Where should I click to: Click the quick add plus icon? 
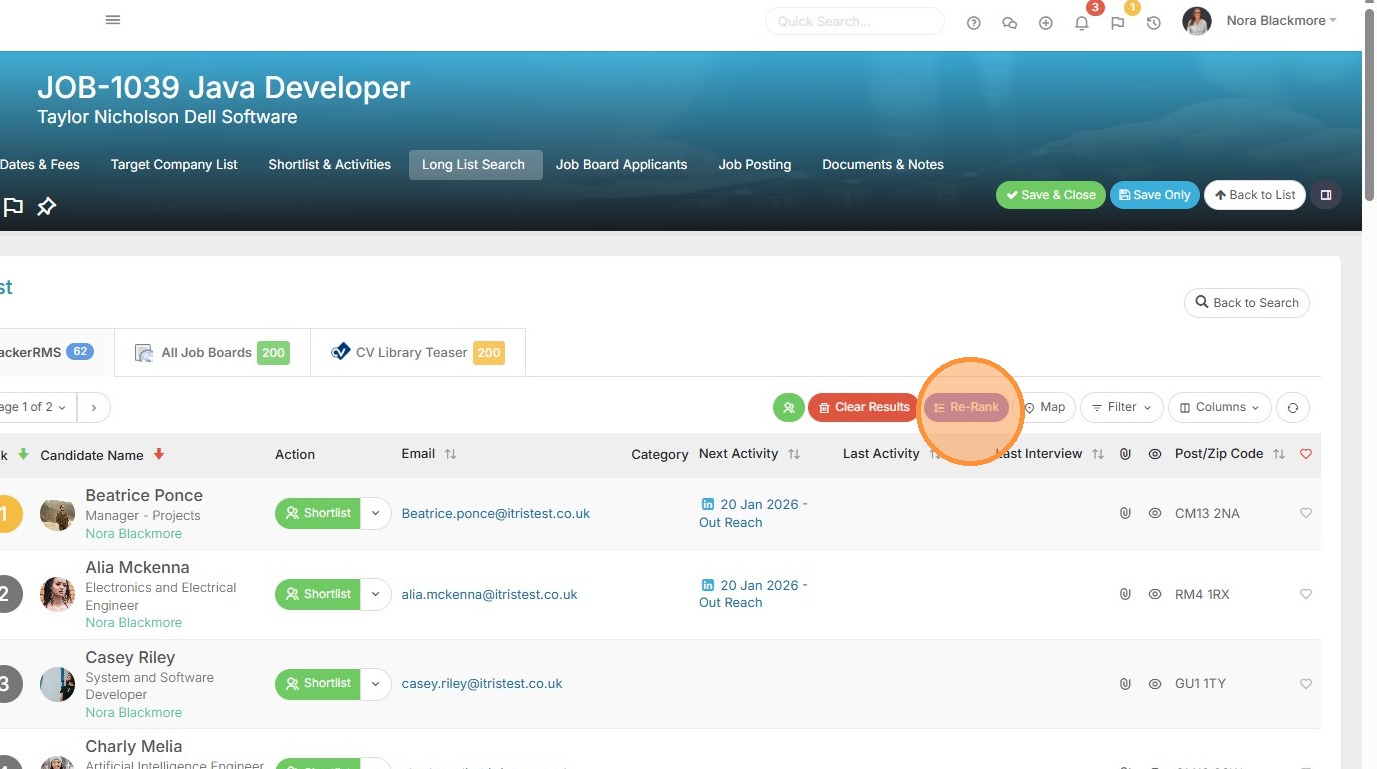click(1046, 23)
